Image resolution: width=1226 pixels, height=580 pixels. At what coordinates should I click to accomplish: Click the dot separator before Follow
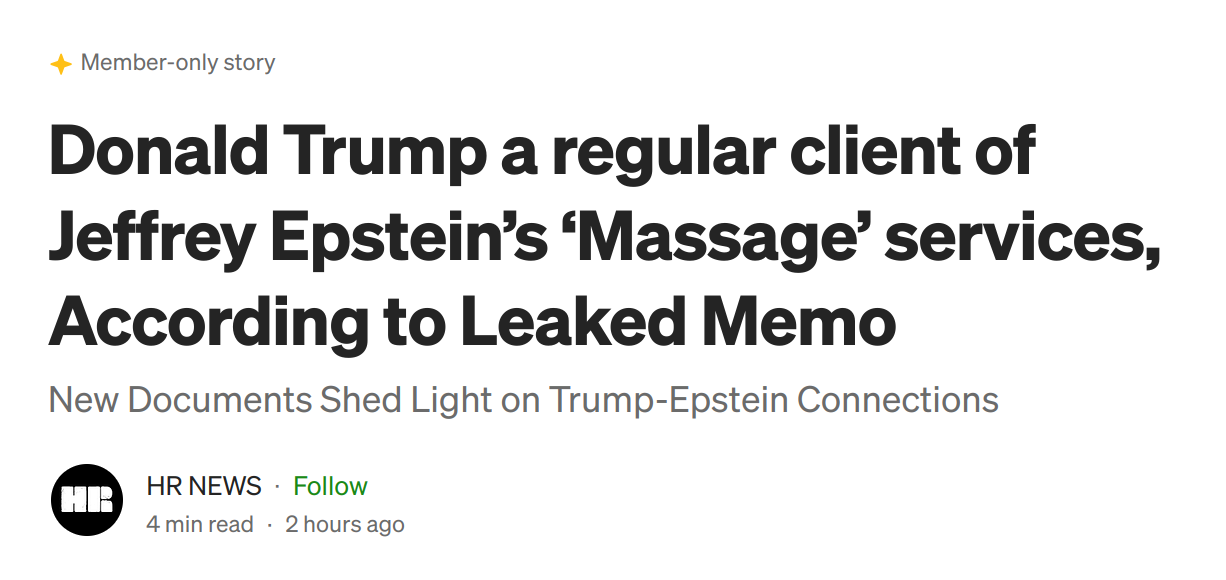point(277,487)
